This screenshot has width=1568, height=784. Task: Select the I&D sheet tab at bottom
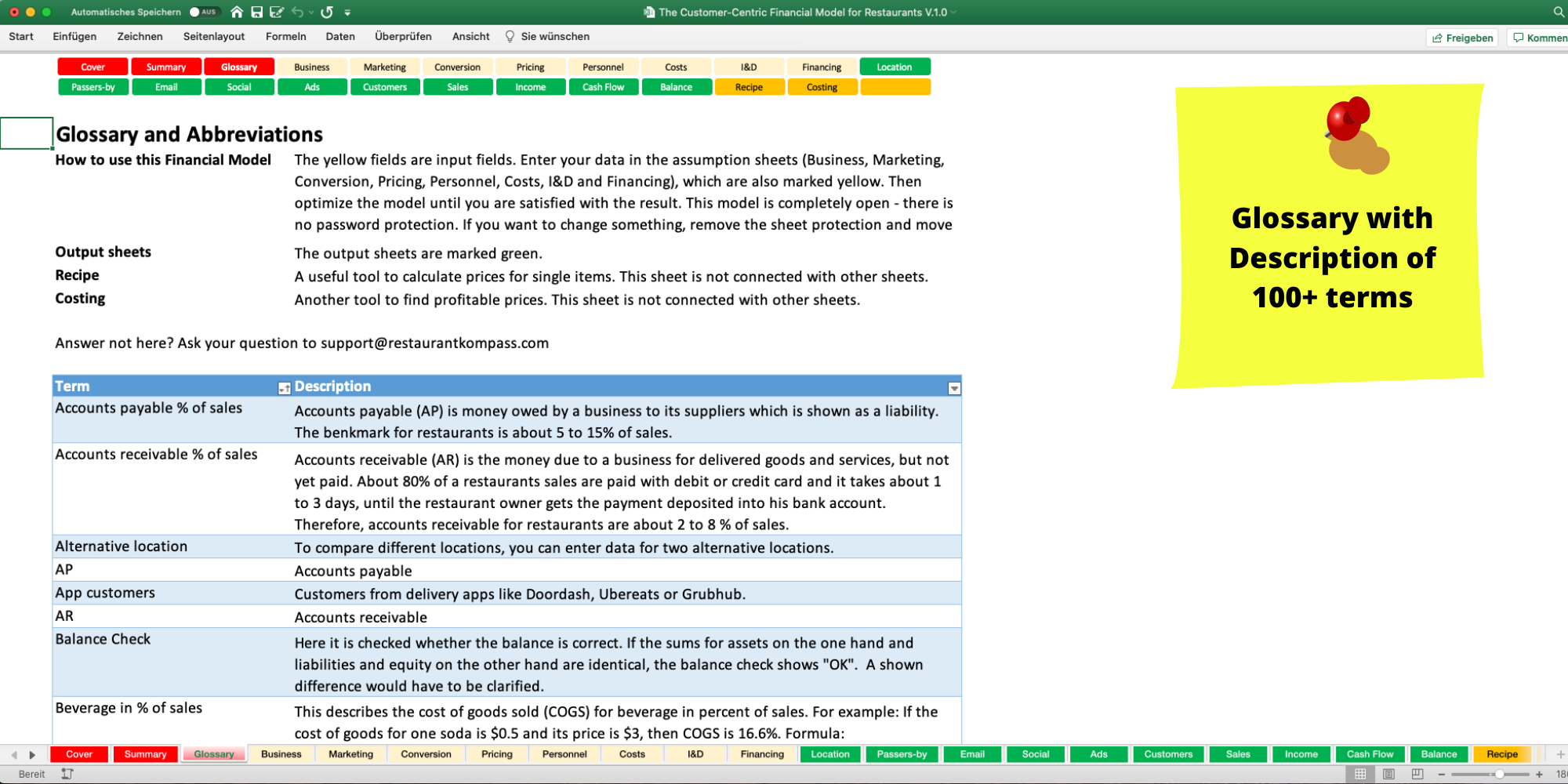click(x=695, y=754)
